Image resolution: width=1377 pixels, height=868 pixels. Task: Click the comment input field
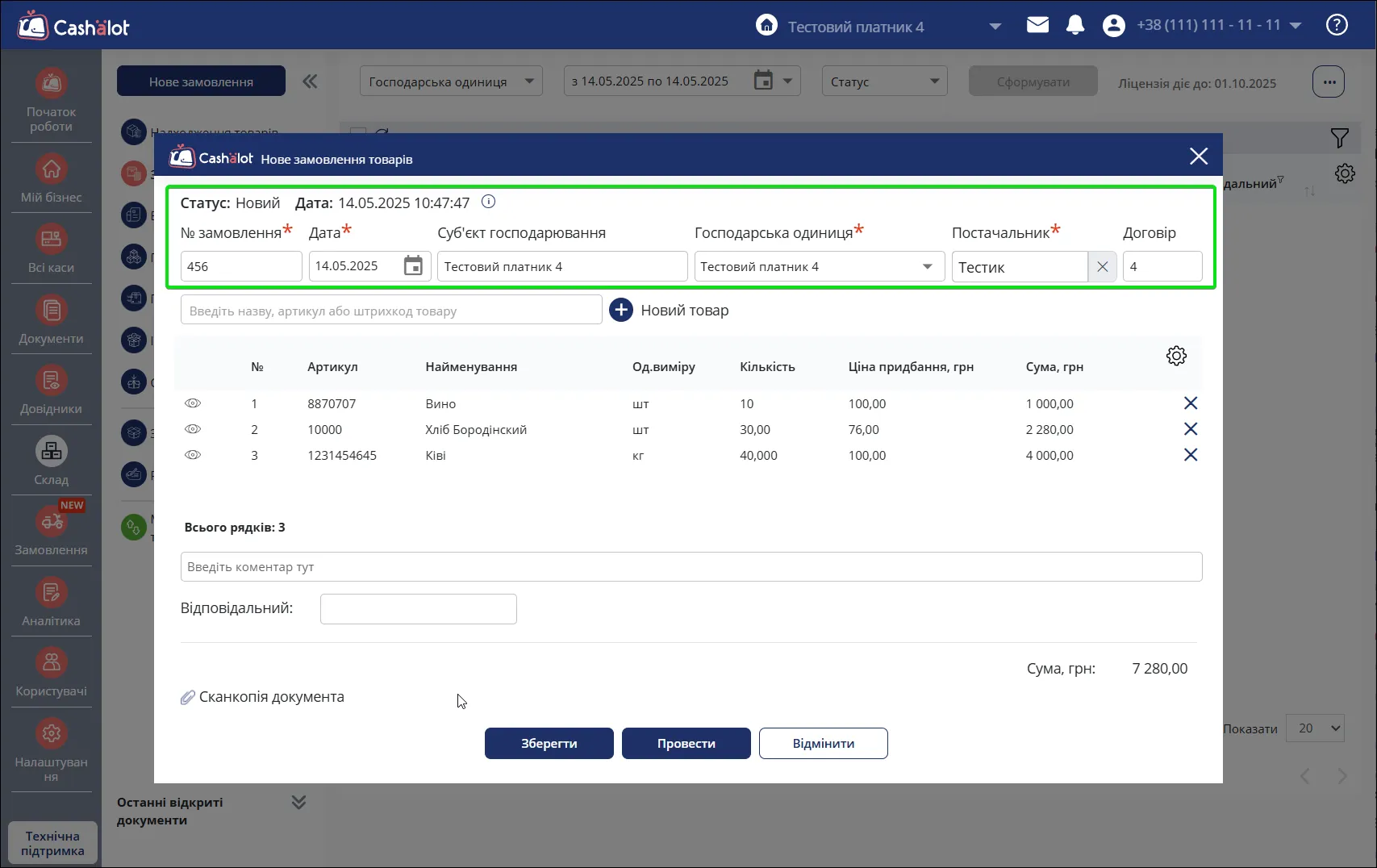(x=691, y=566)
